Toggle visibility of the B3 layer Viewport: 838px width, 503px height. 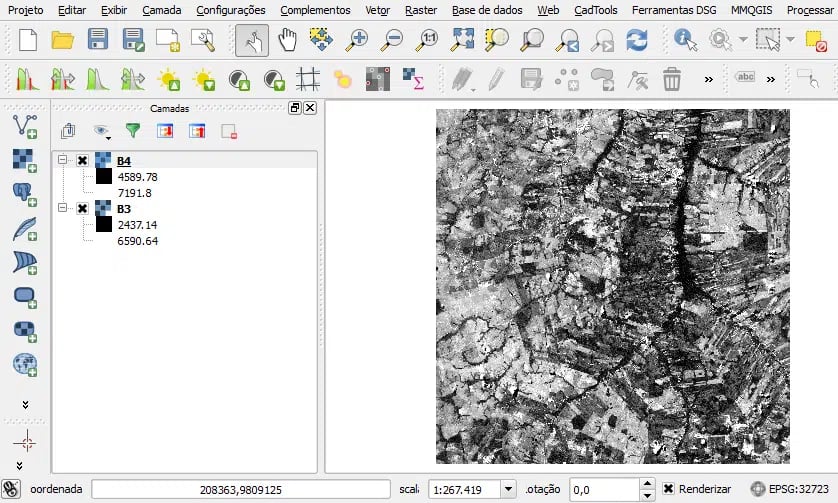pos(82,208)
